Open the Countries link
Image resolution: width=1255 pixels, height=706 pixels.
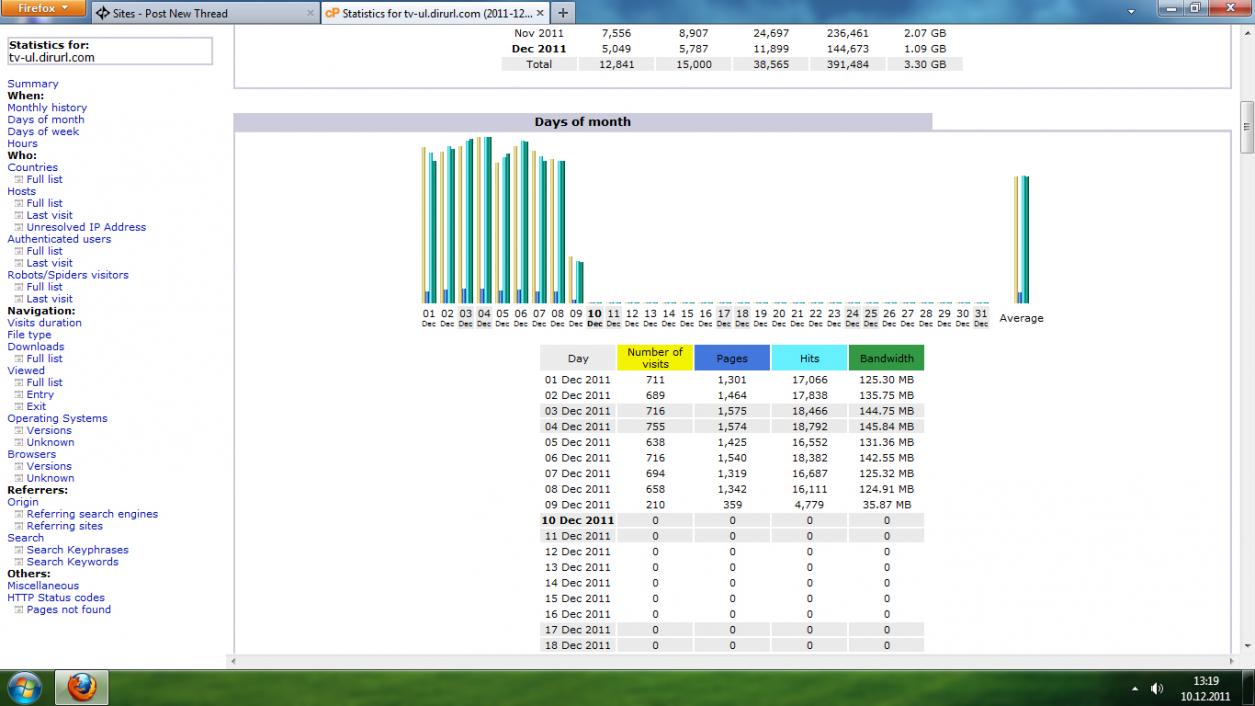pyautogui.click(x=33, y=168)
